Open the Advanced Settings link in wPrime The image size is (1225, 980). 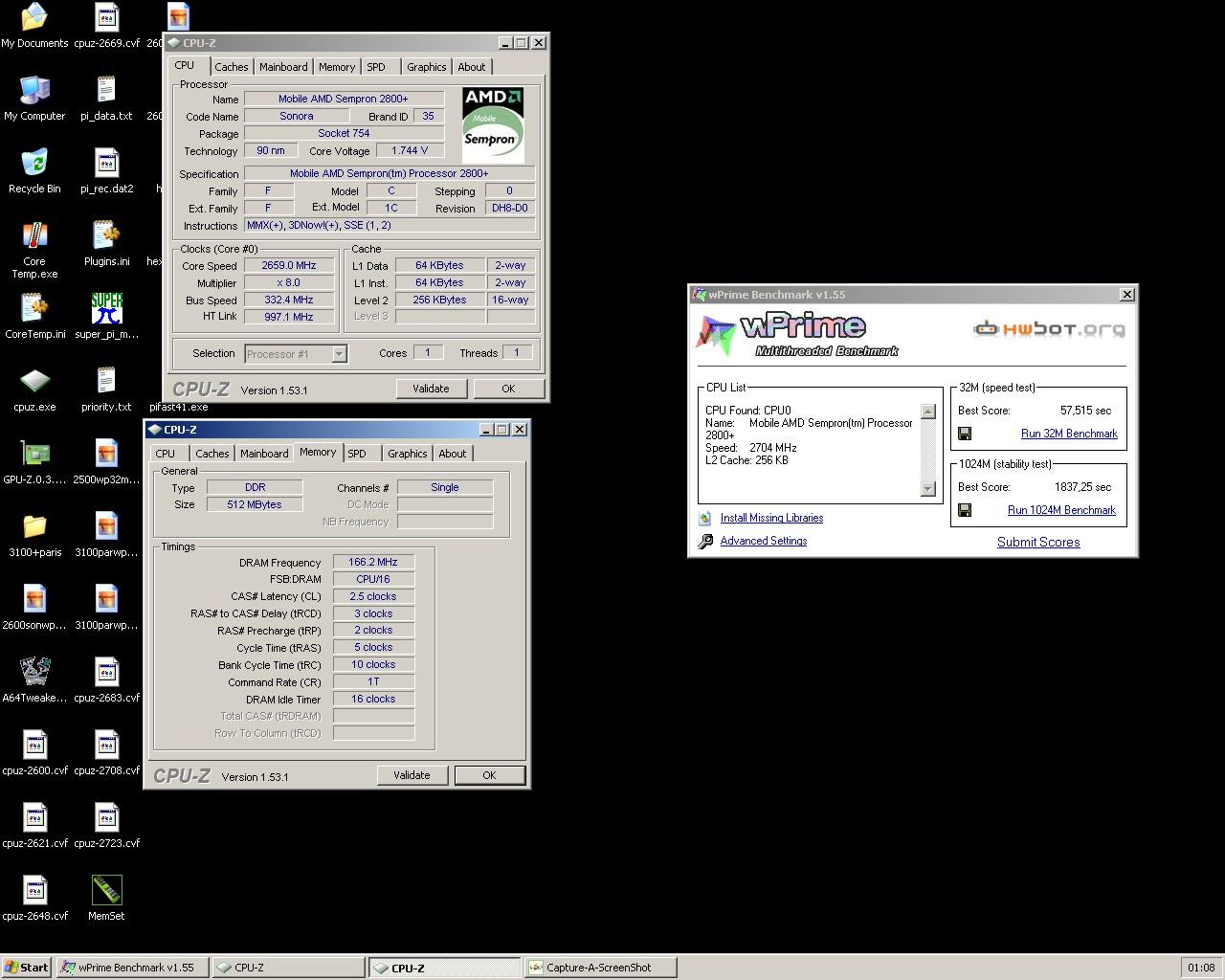click(764, 541)
